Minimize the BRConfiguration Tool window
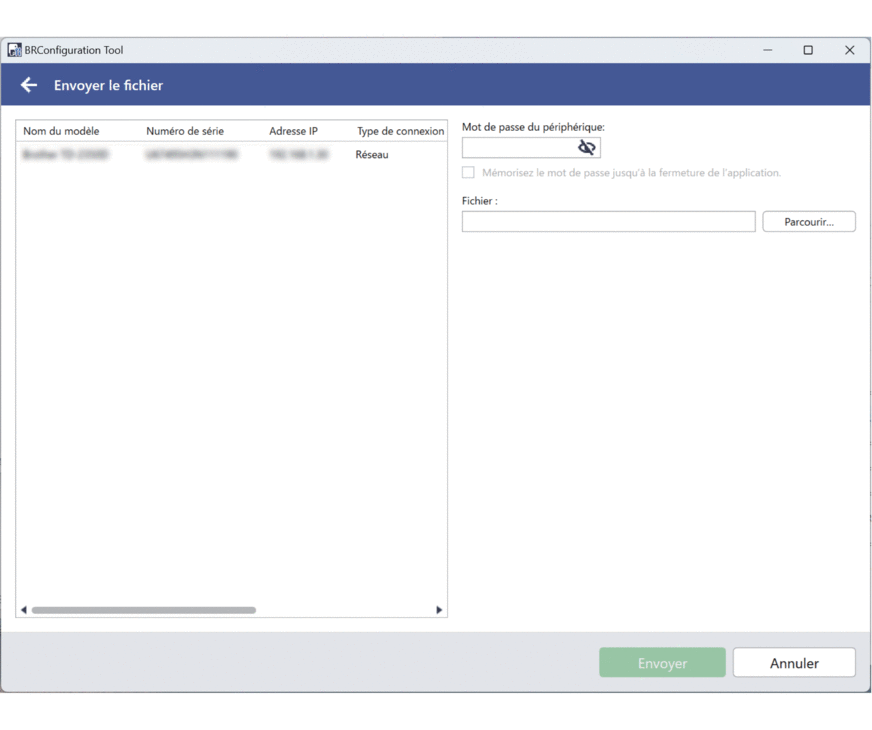The image size is (872, 730). (767, 50)
